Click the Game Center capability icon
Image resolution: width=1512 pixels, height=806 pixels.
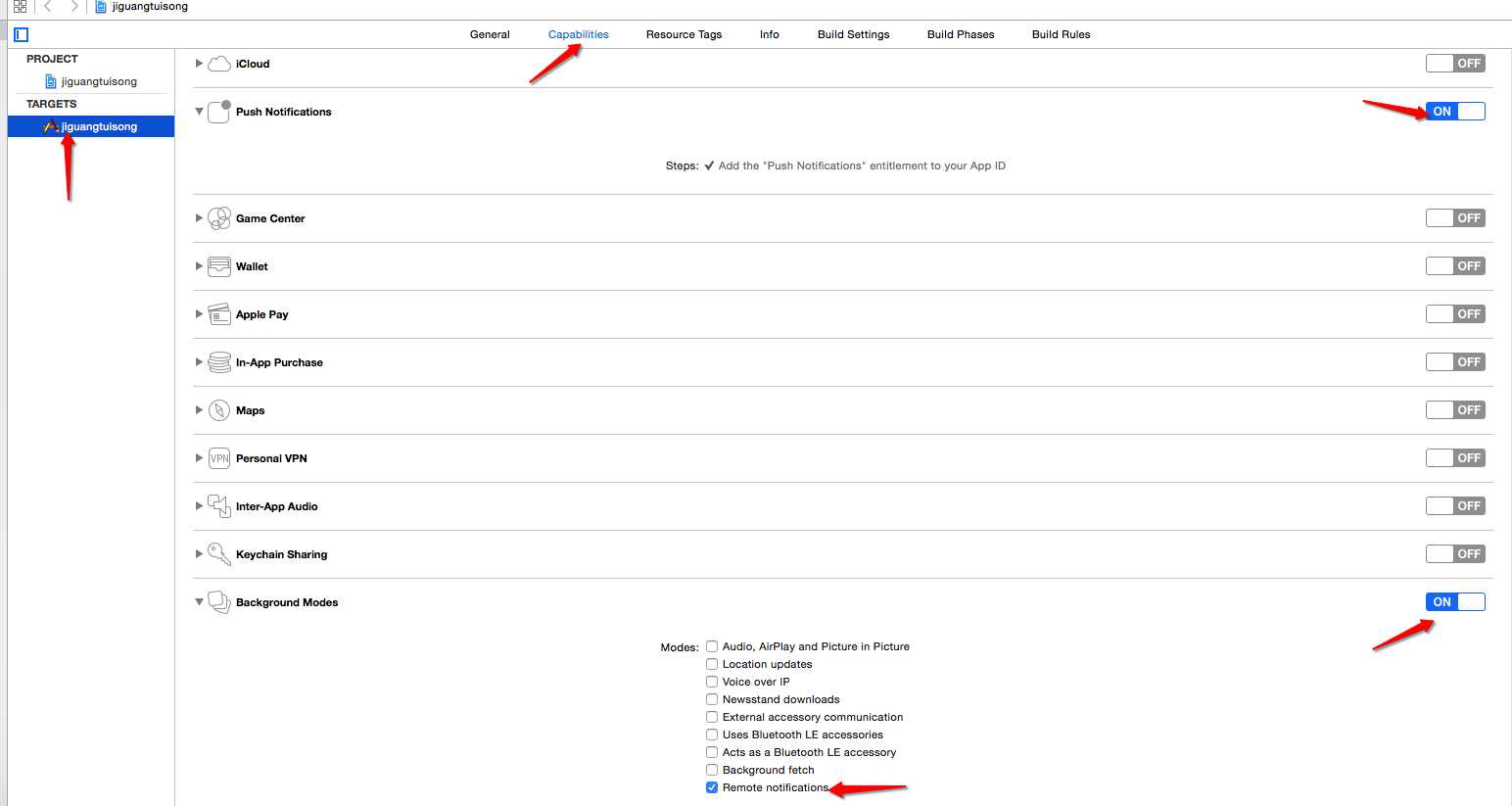(x=219, y=217)
